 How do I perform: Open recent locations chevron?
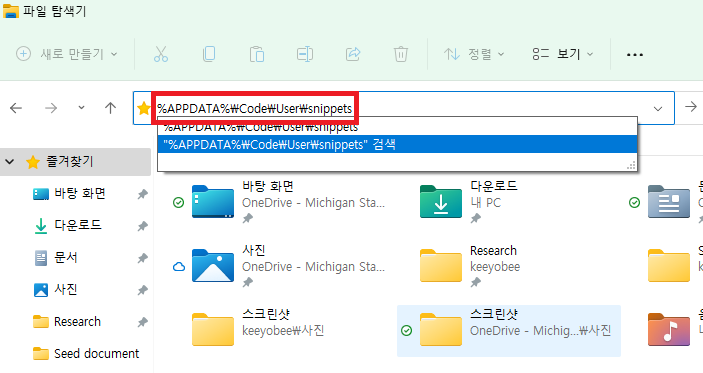click(x=81, y=108)
